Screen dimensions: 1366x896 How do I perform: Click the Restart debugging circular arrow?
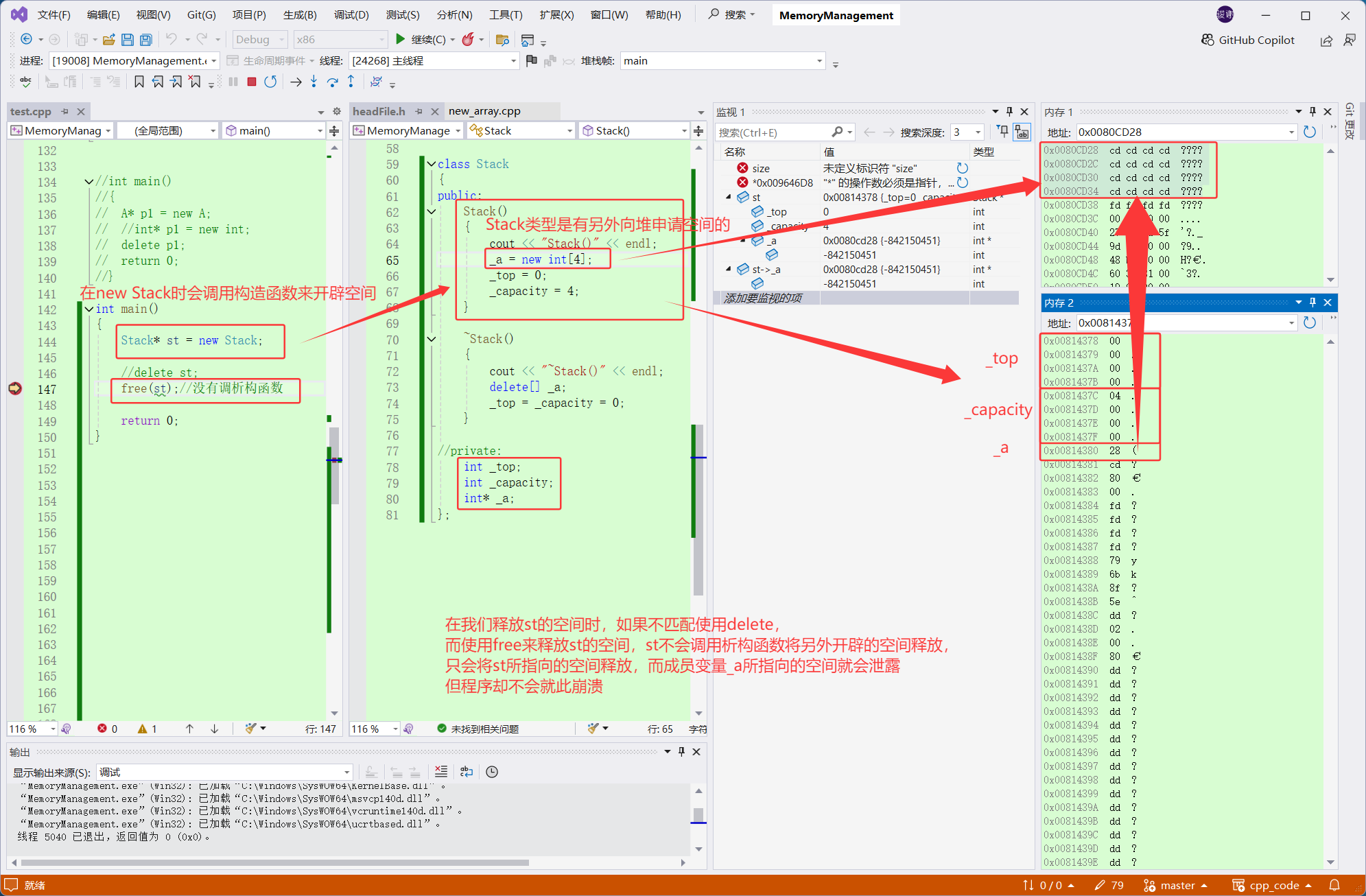click(271, 82)
